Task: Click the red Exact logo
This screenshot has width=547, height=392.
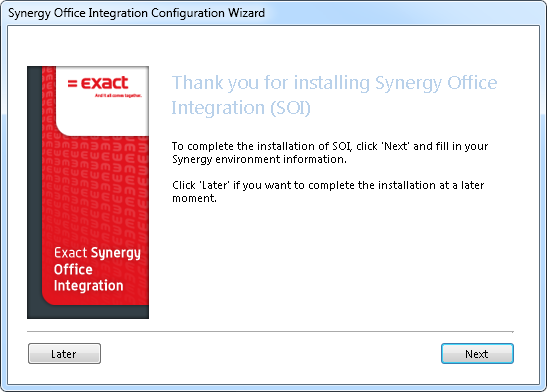Action: (98, 83)
